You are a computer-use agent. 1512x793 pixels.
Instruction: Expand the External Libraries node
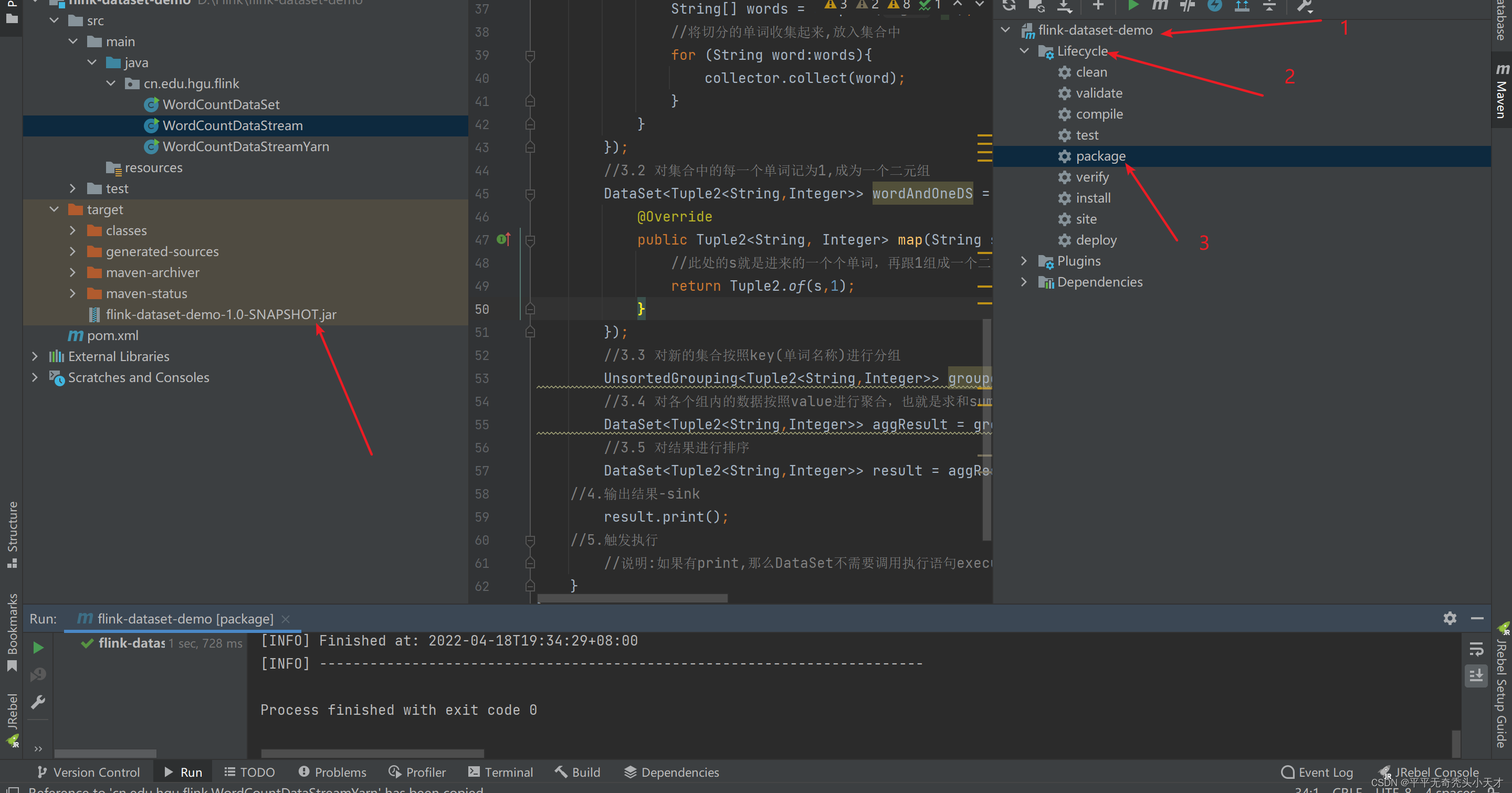coord(35,356)
